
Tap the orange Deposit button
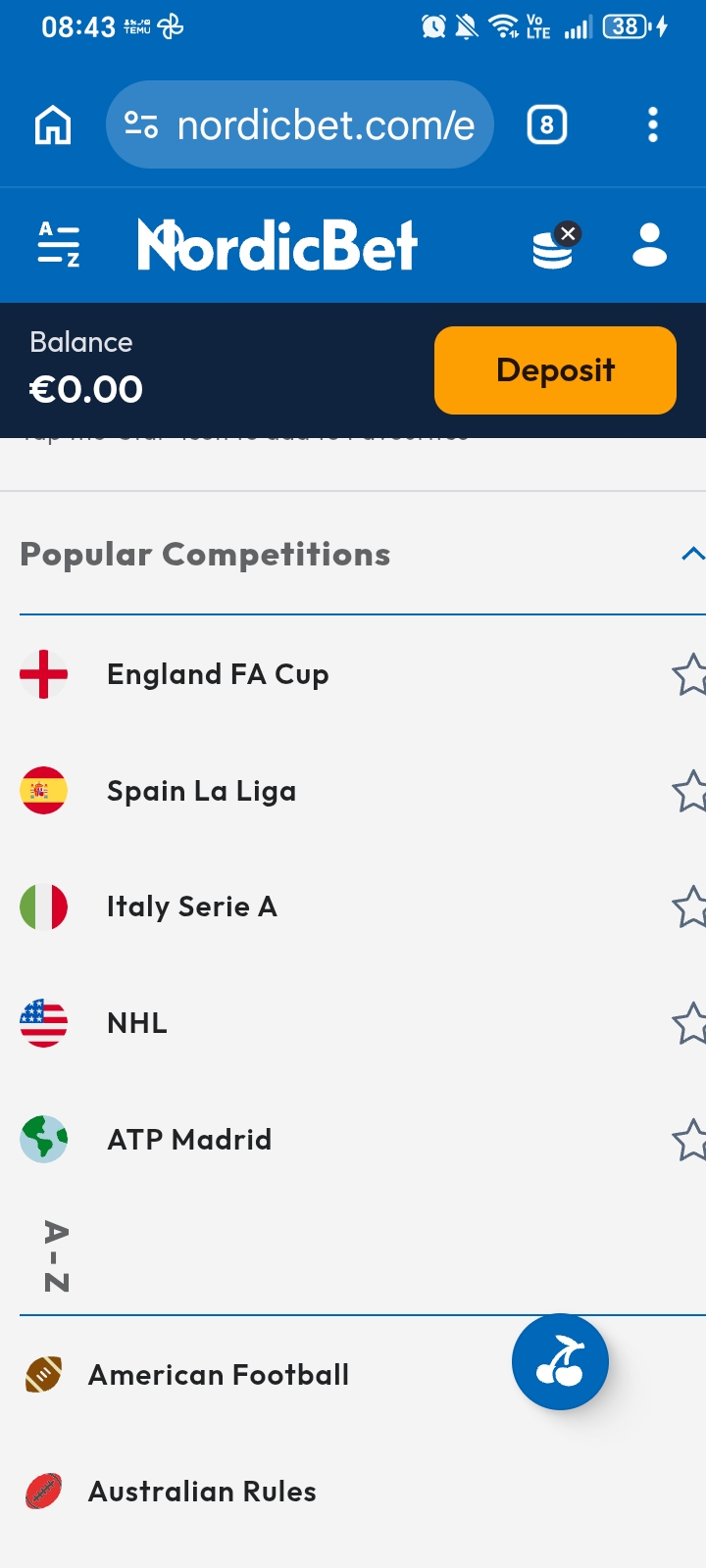(555, 370)
